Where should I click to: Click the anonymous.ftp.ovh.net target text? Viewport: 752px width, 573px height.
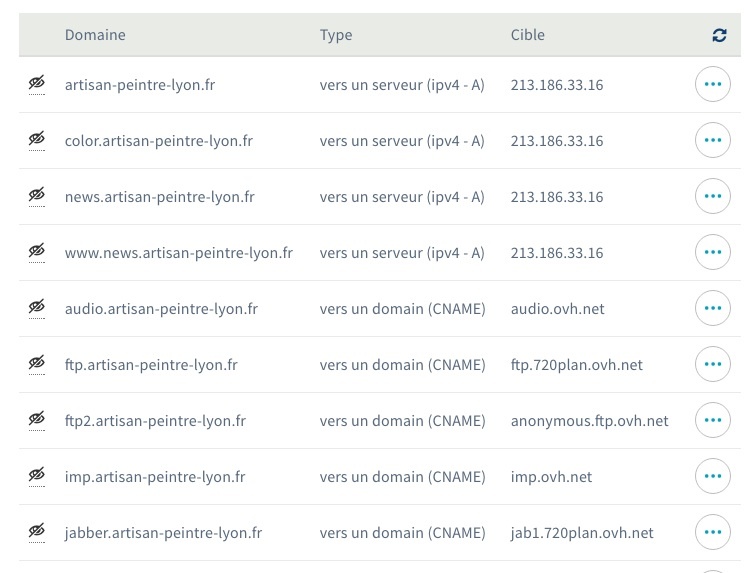[589, 421]
